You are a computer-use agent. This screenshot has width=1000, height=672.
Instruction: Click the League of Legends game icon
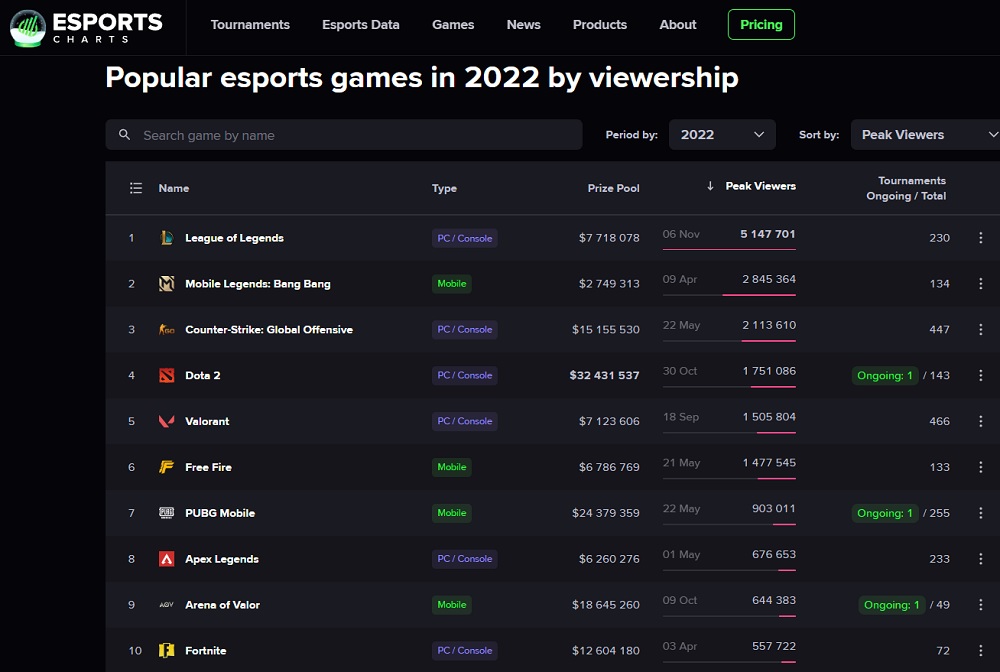pyautogui.click(x=166, y=238)
